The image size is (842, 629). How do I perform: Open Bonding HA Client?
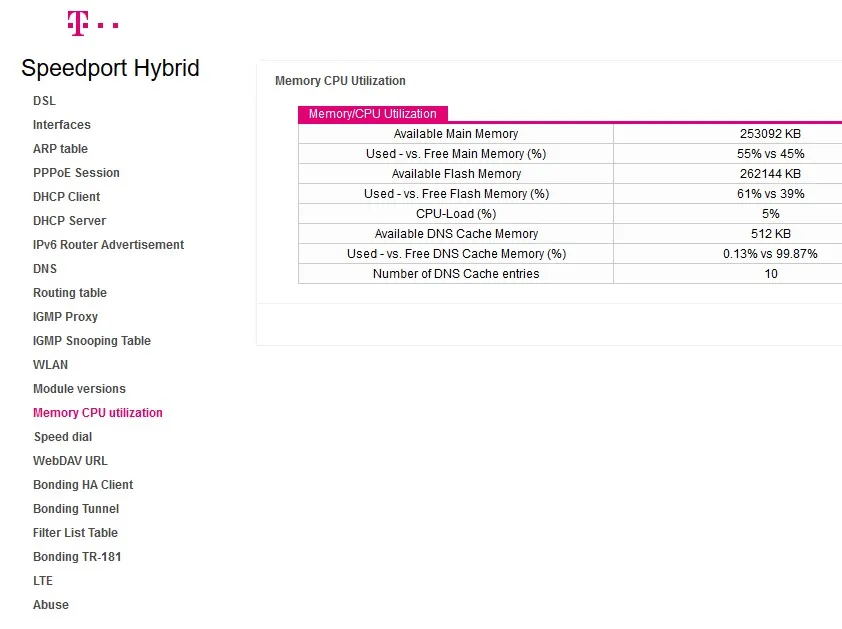tap(83, 485)
